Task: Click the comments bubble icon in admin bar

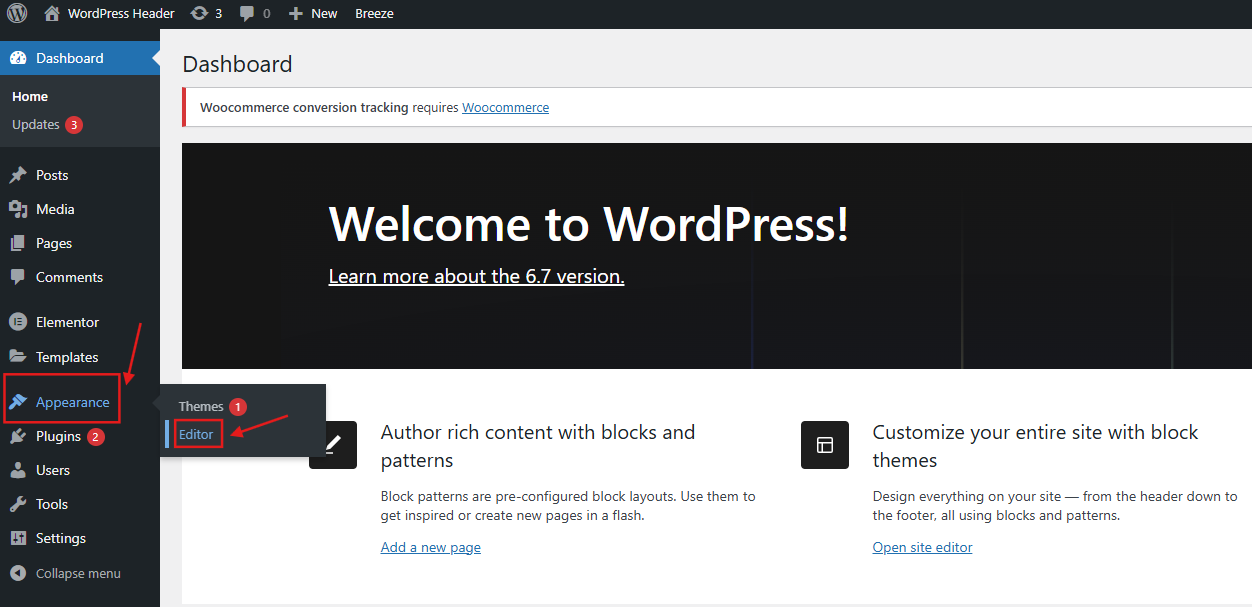Action: pos(247,14)
